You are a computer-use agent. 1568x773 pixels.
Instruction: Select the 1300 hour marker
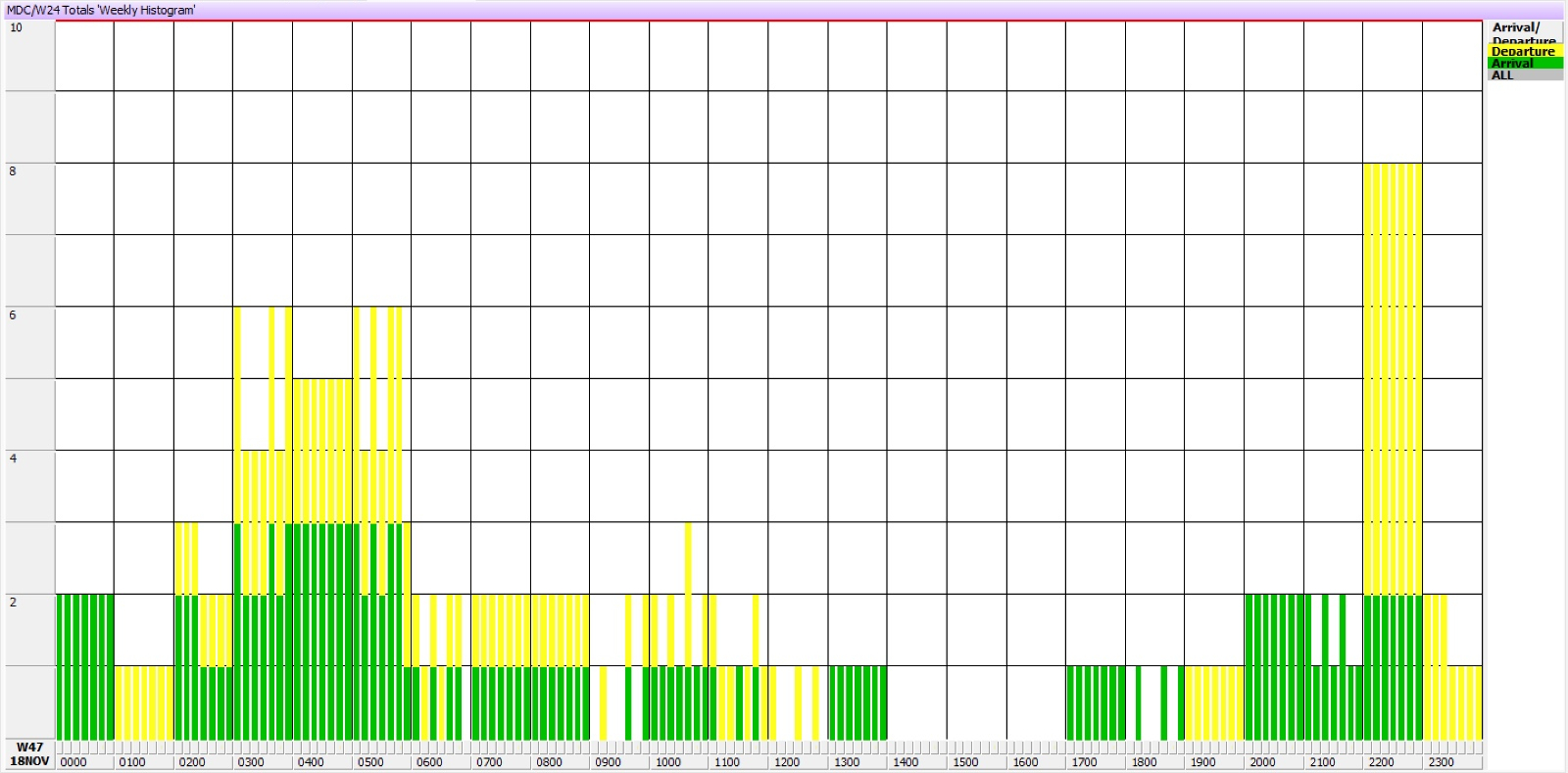(847, 762)
